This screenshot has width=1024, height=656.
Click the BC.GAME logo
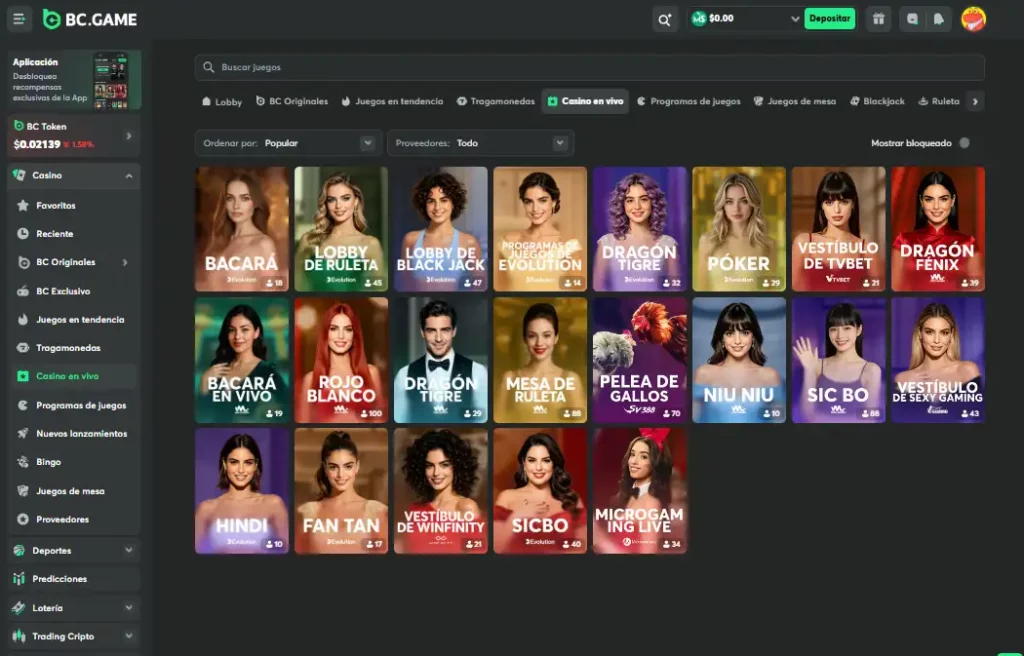click(89, 20)
